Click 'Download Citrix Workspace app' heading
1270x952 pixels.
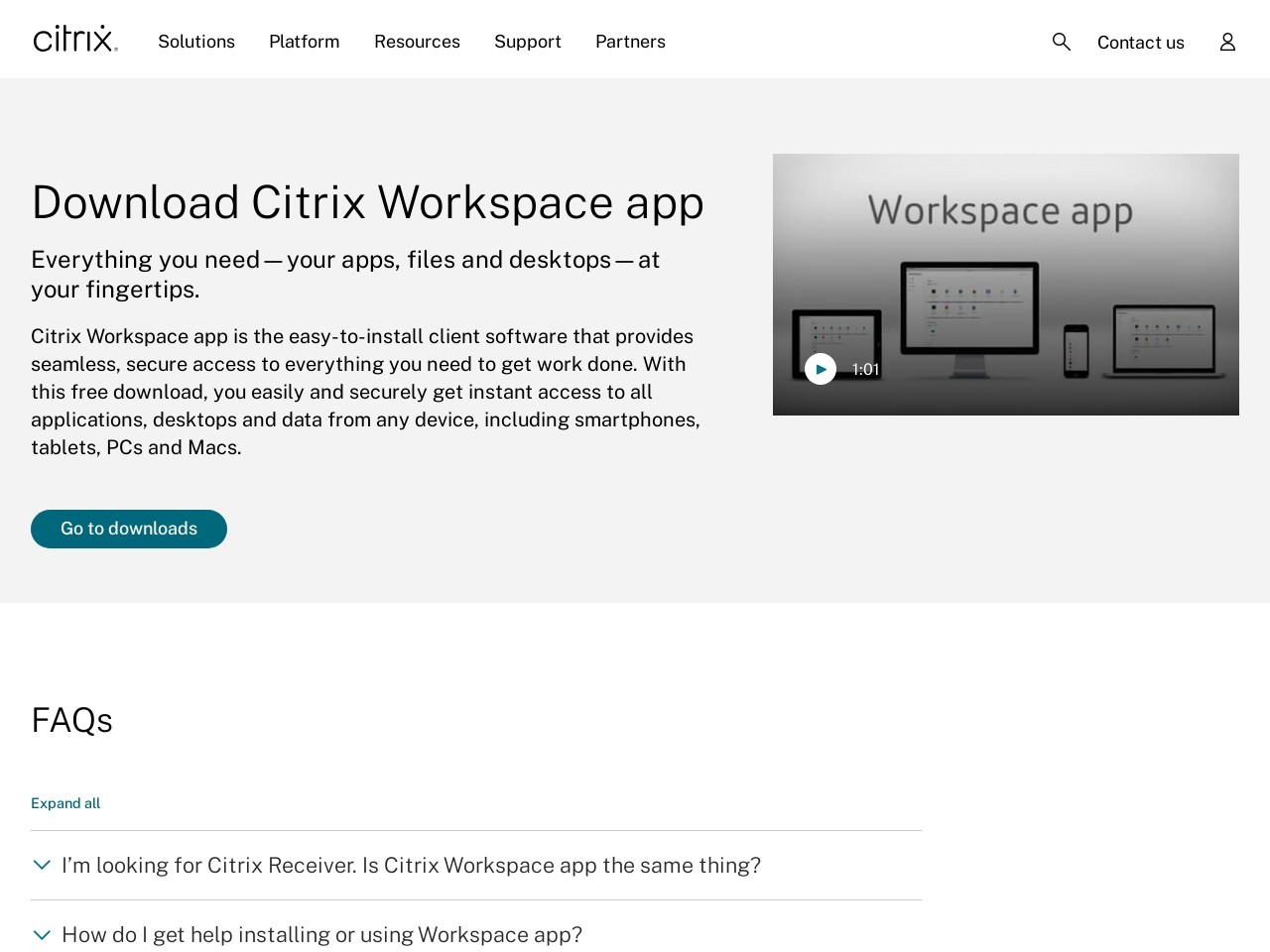[367, 202]
